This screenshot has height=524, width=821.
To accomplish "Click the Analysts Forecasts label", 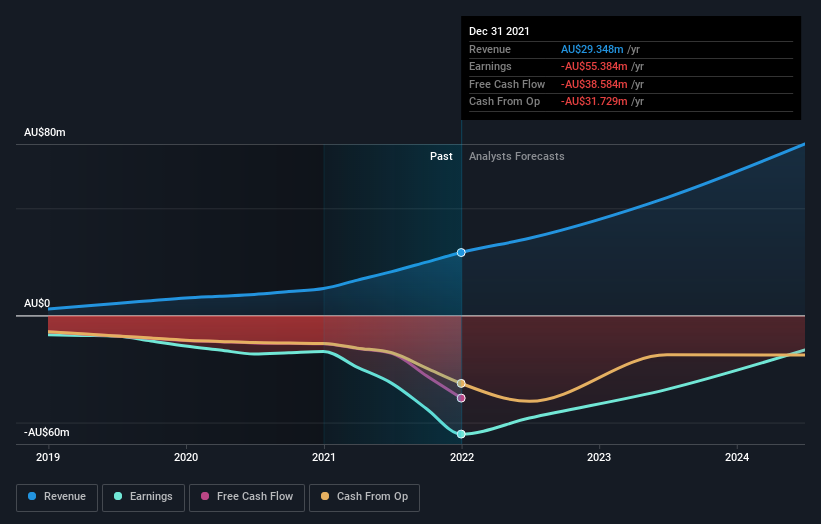I will point(517,156).
